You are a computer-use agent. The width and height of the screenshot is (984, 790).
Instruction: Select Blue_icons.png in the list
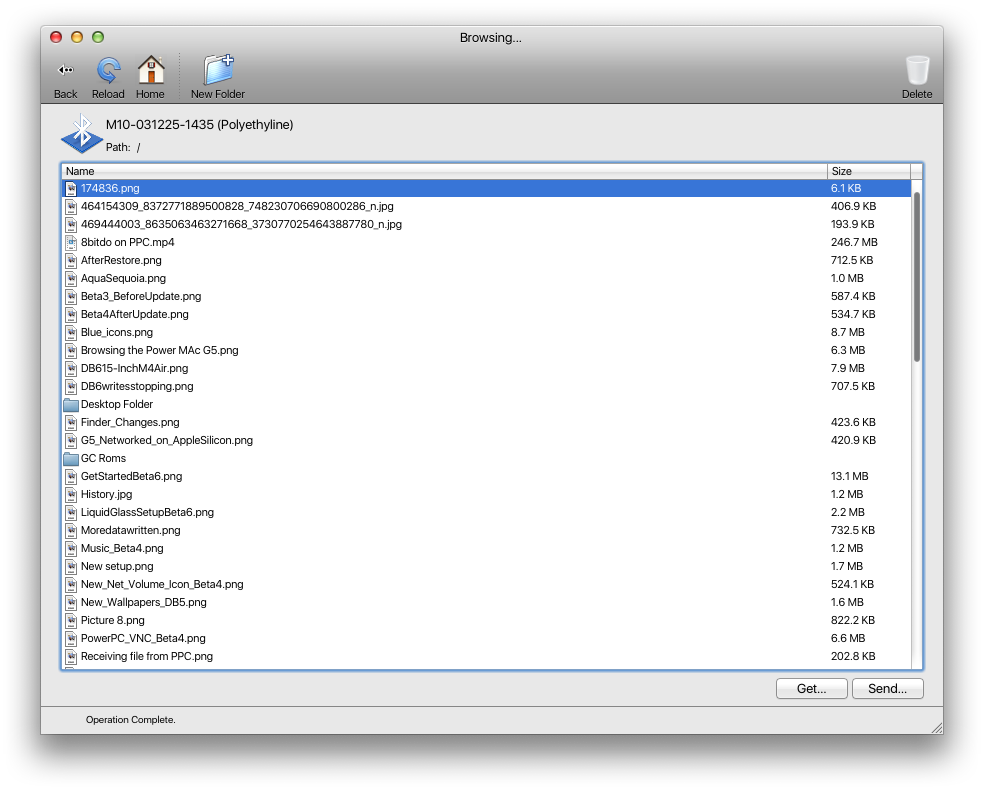(116, 332)
